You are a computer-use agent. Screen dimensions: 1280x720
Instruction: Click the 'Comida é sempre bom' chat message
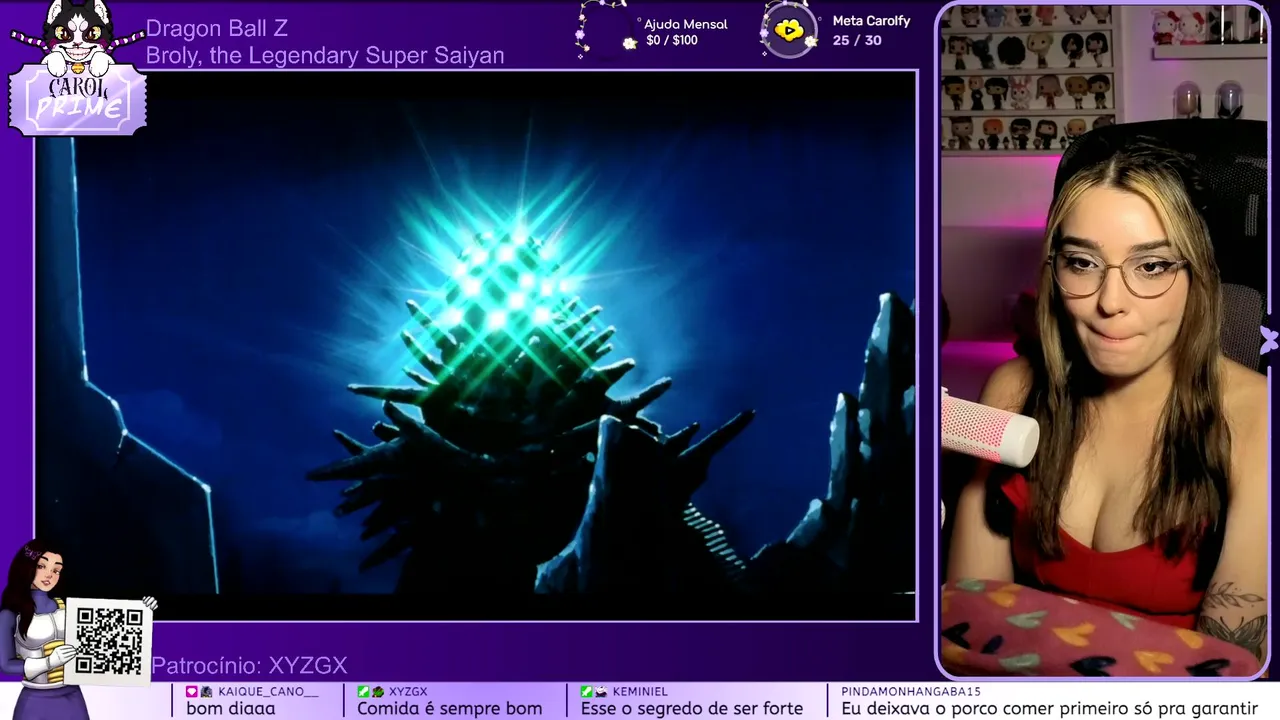click(450, 708)
